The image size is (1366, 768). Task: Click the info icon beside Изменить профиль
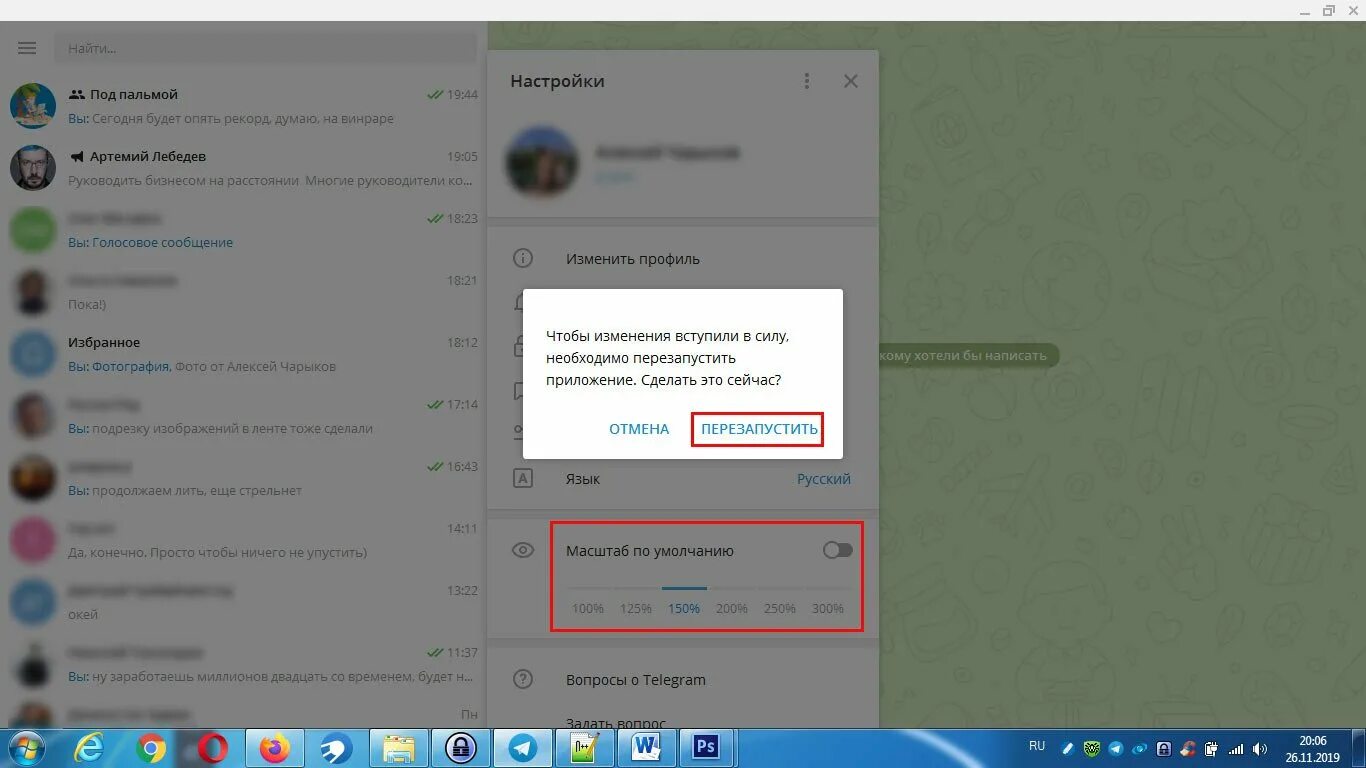click(523, 259)
